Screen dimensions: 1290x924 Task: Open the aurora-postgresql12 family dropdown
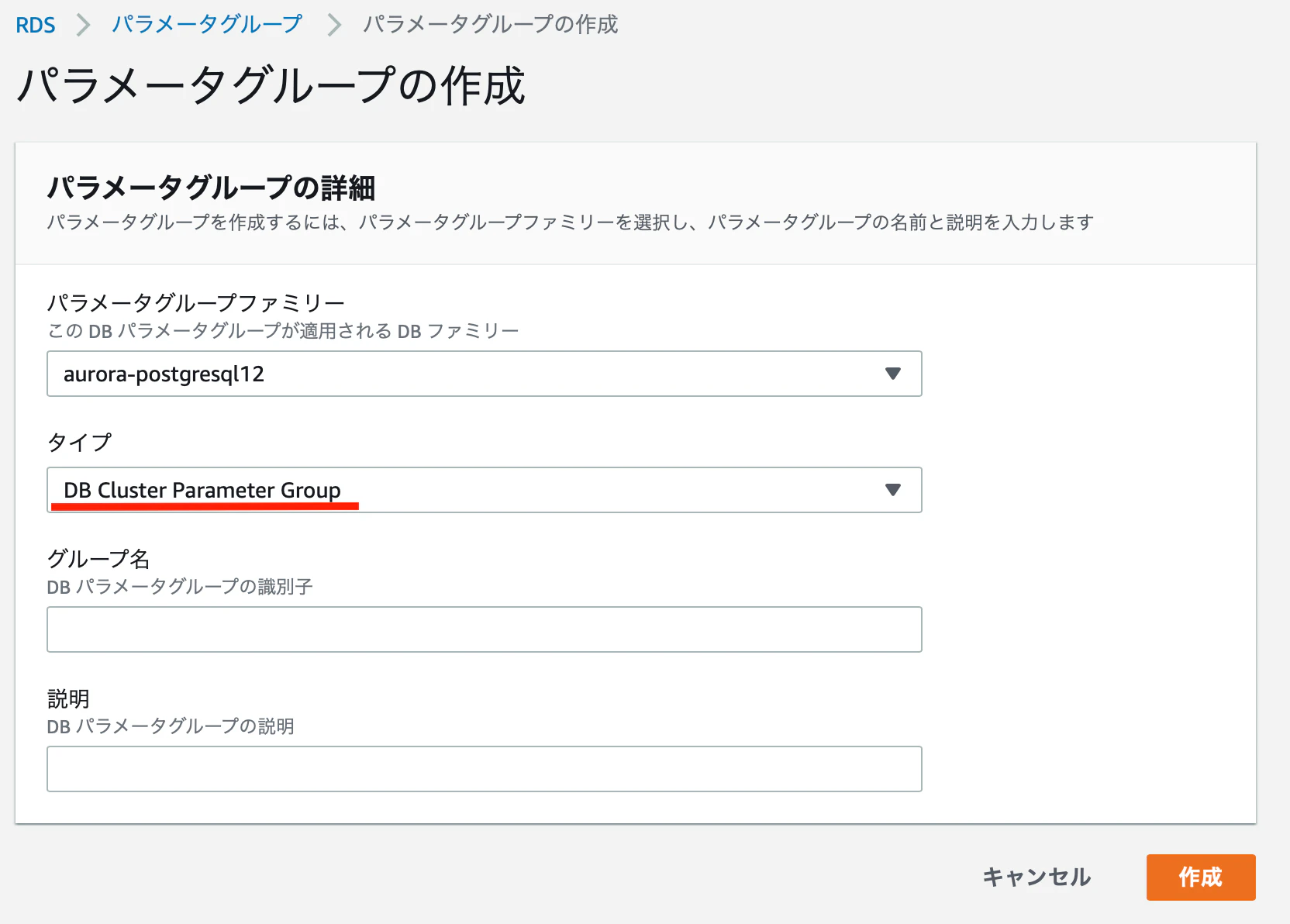pyautogui.click(x=485, y=374)
